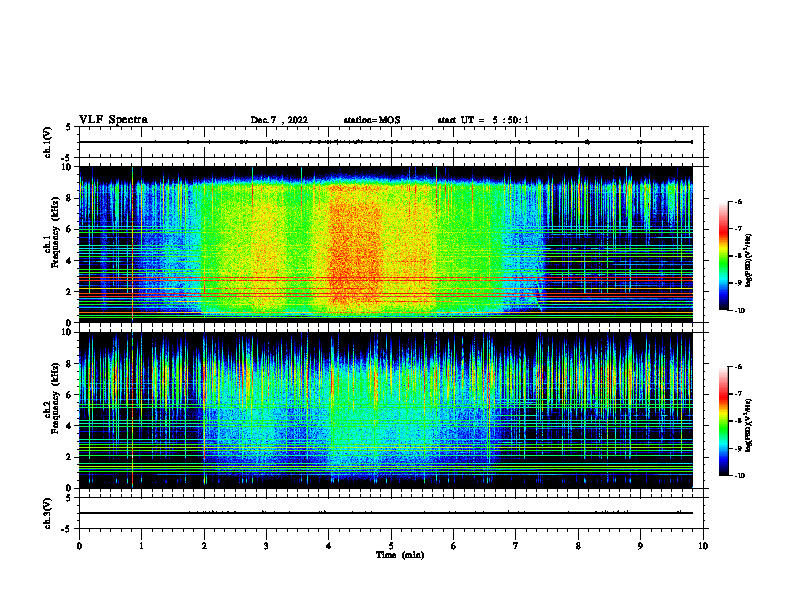This screenshot has height=612, width=792.
Task: Click the ch.2 frequency axis "8" tick
Action: (70, 364)
